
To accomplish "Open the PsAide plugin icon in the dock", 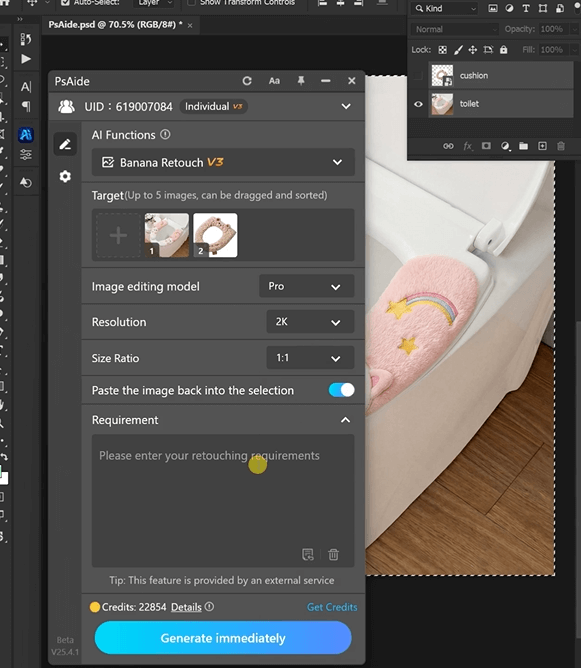I will click(26, 135).
